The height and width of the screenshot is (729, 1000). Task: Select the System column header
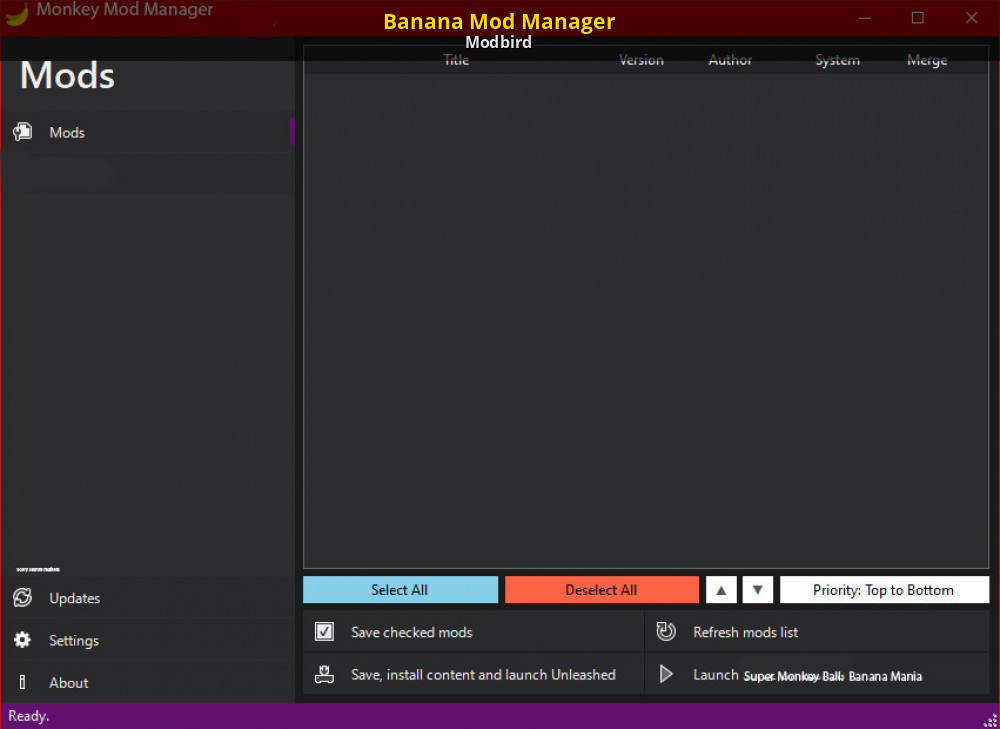837,60
